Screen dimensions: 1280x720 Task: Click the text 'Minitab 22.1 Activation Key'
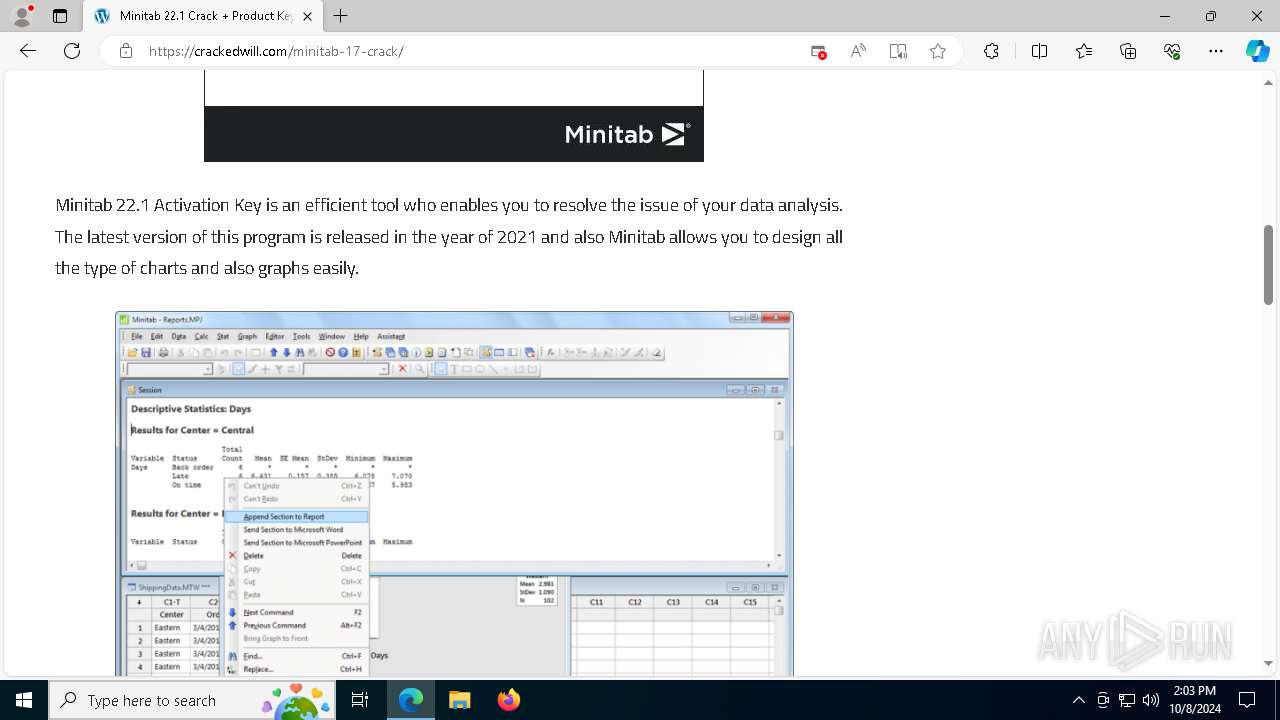158,205
